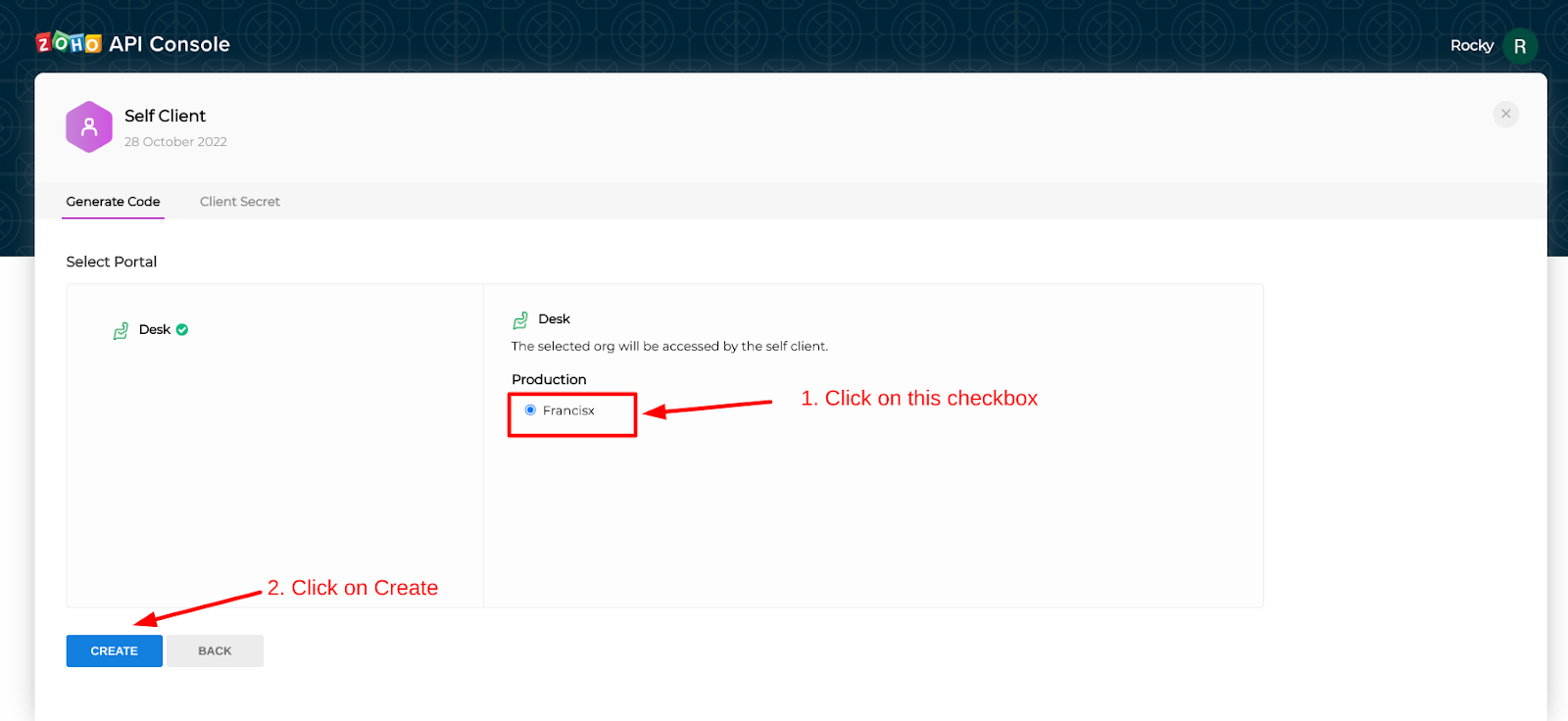Close the Self Client panel
1568x721 pixels.
pyautogui.click(x=1506, y=114)
